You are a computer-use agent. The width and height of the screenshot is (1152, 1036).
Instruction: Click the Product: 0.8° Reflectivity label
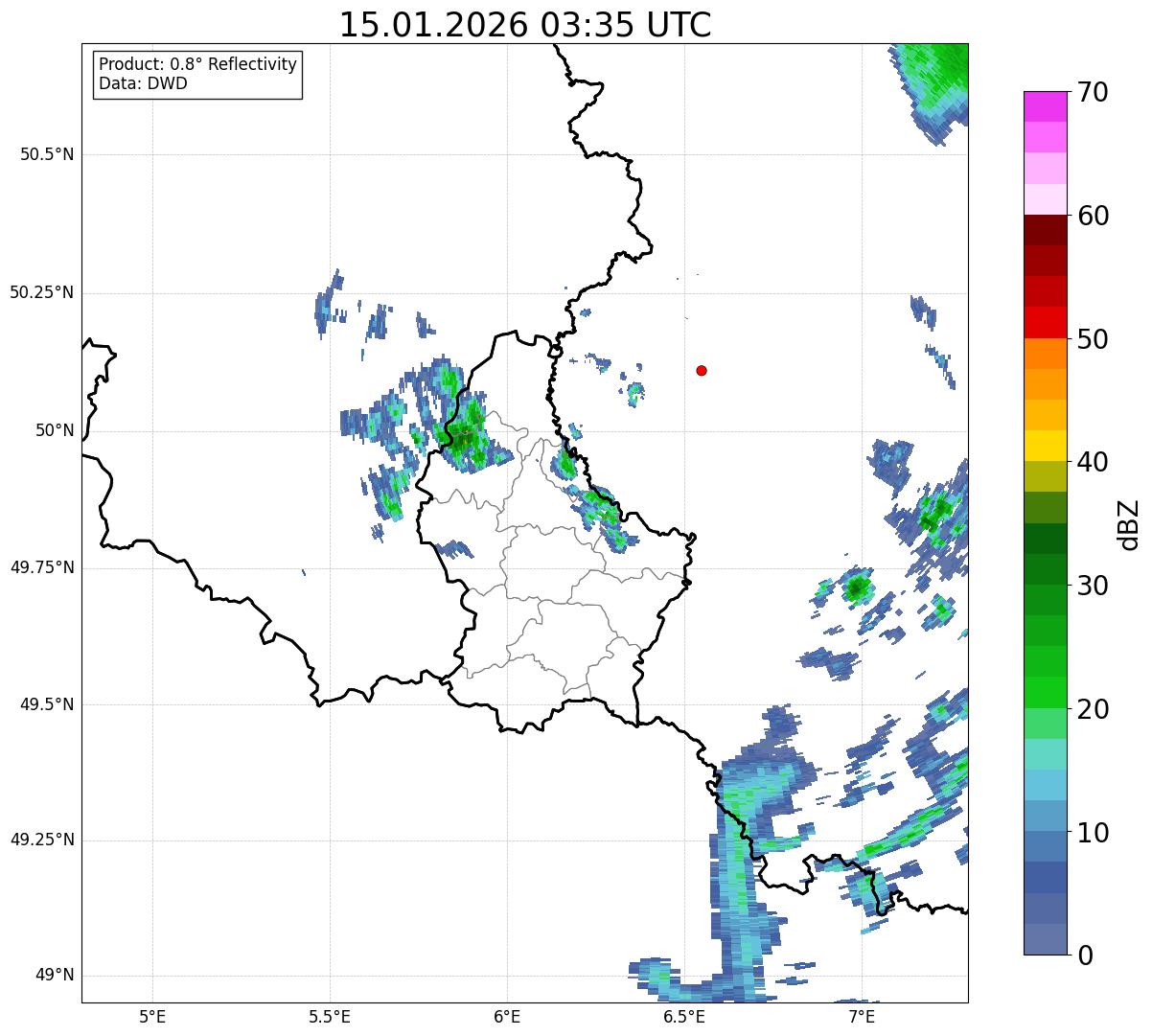[x=198, y=64]
